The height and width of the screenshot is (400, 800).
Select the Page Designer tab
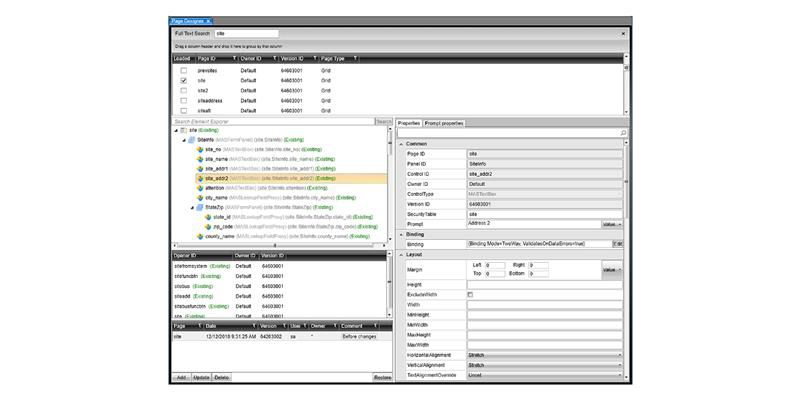(x=187, y=20)
